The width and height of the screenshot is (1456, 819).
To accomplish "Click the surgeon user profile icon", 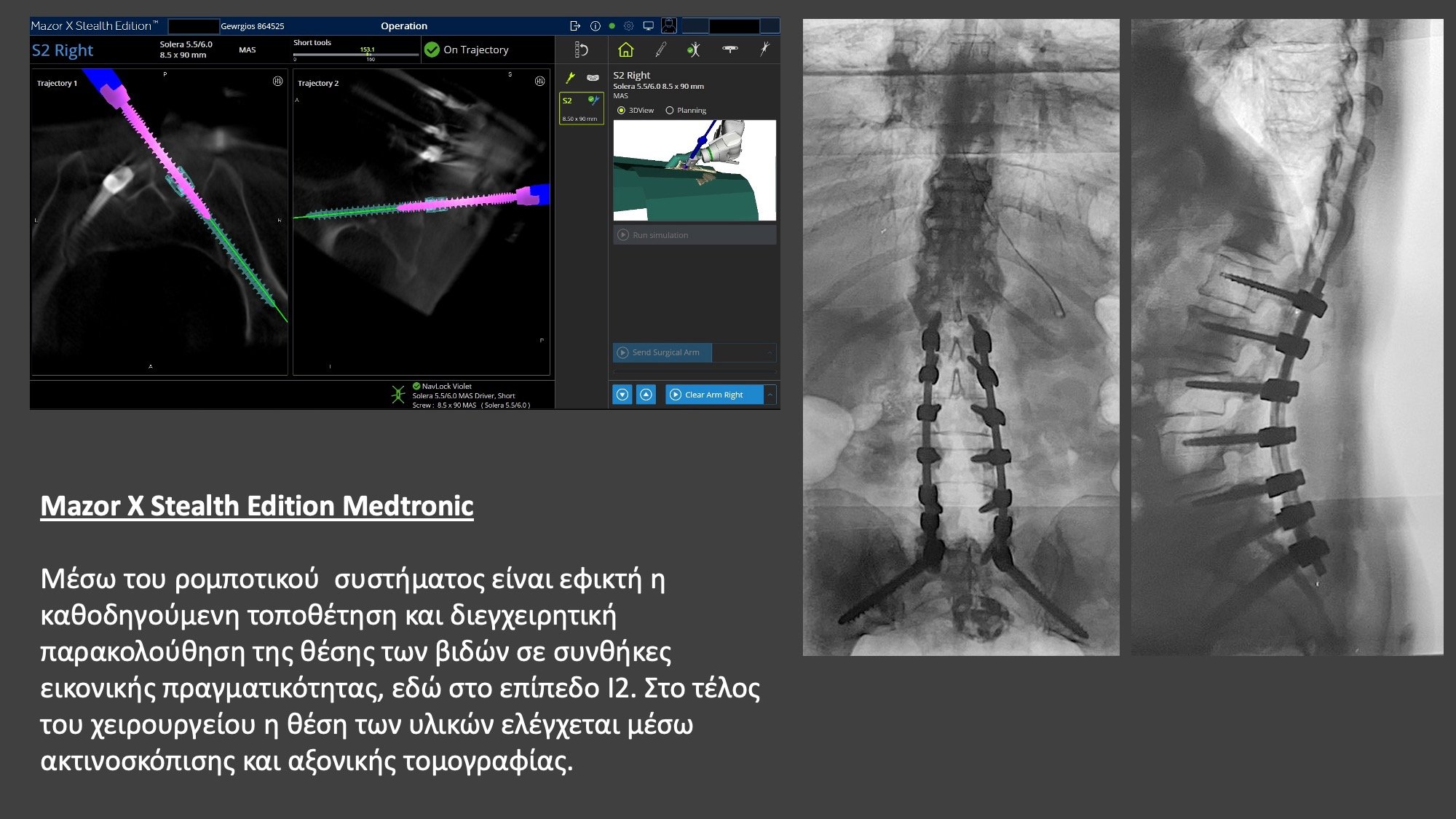I will coord(669,25).
